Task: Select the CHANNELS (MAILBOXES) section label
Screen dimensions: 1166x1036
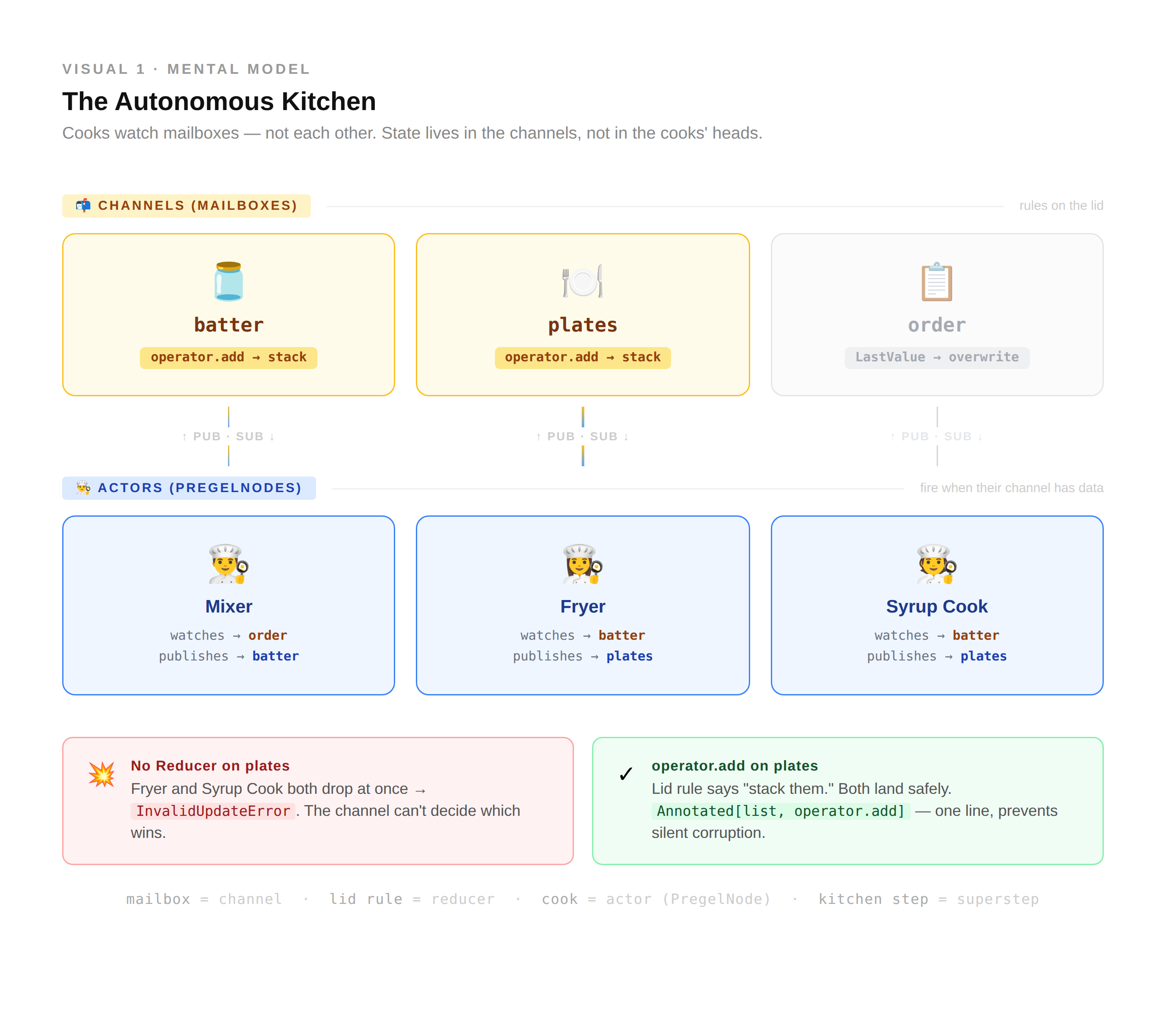Action: (197, 205)
